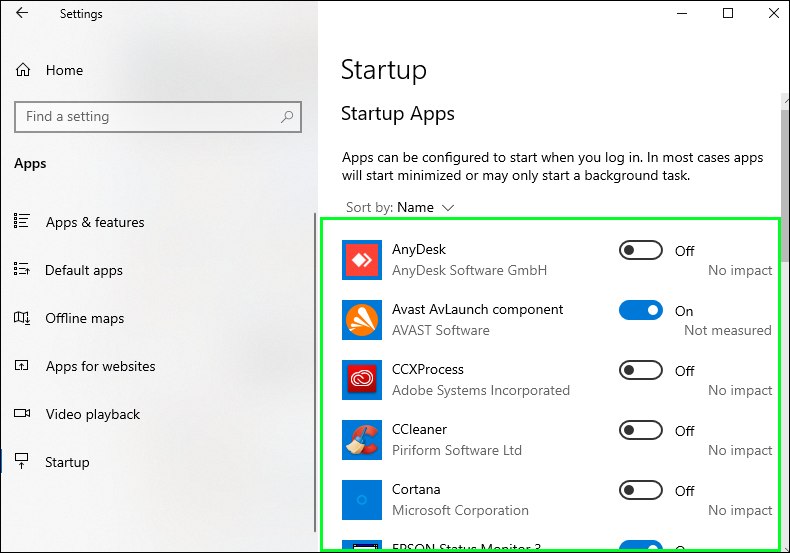Viewport: 790px width, 553px height.
Task: Click the CCXProcess Adobe icon
Action: pyautogui.click(x=362, y=380)
